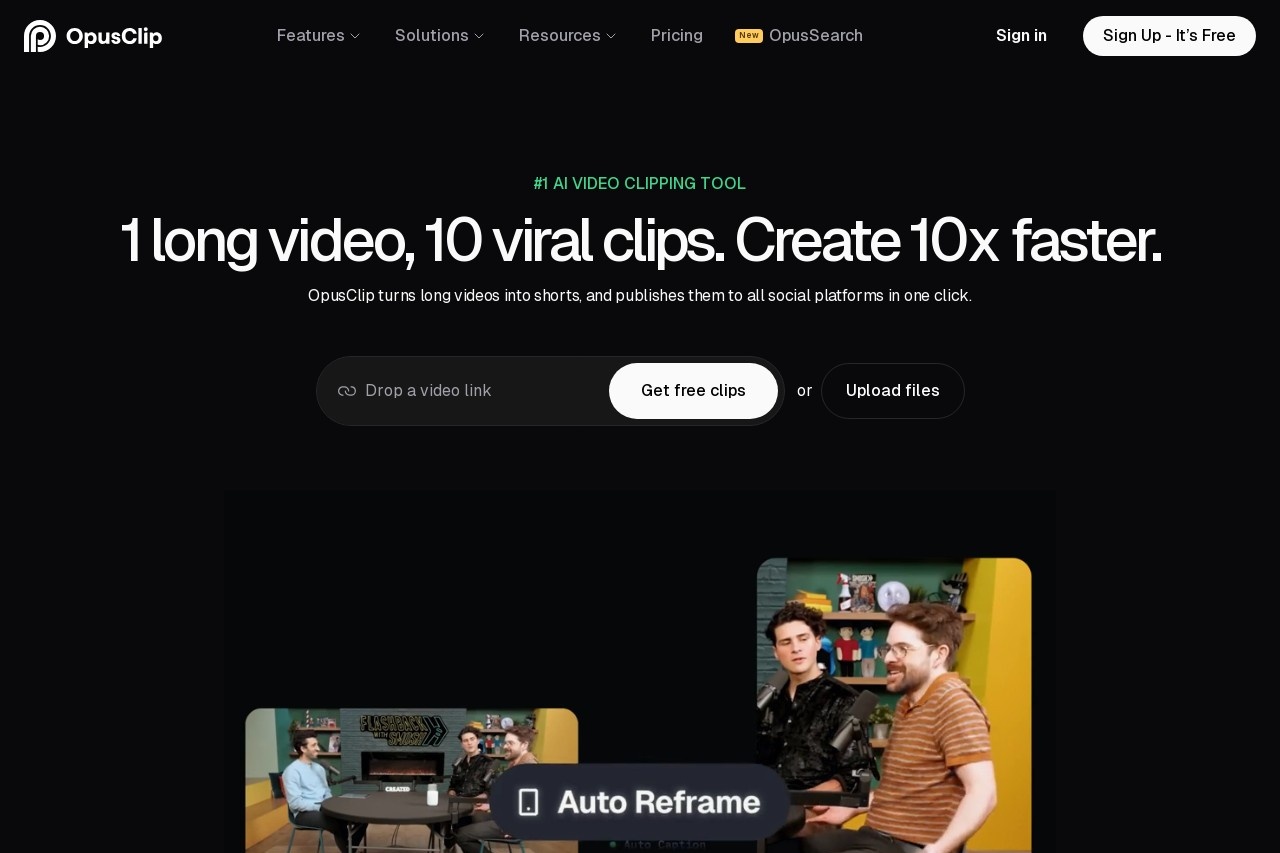1280x853 pixels.
Task: Open the Pricing page
Action: click(677, 36)
